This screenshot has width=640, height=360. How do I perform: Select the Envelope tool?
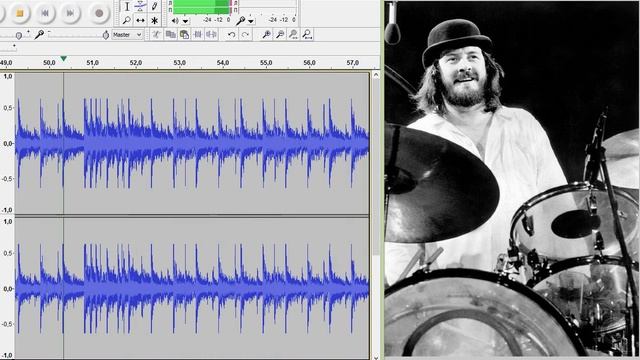click(140, 7)
